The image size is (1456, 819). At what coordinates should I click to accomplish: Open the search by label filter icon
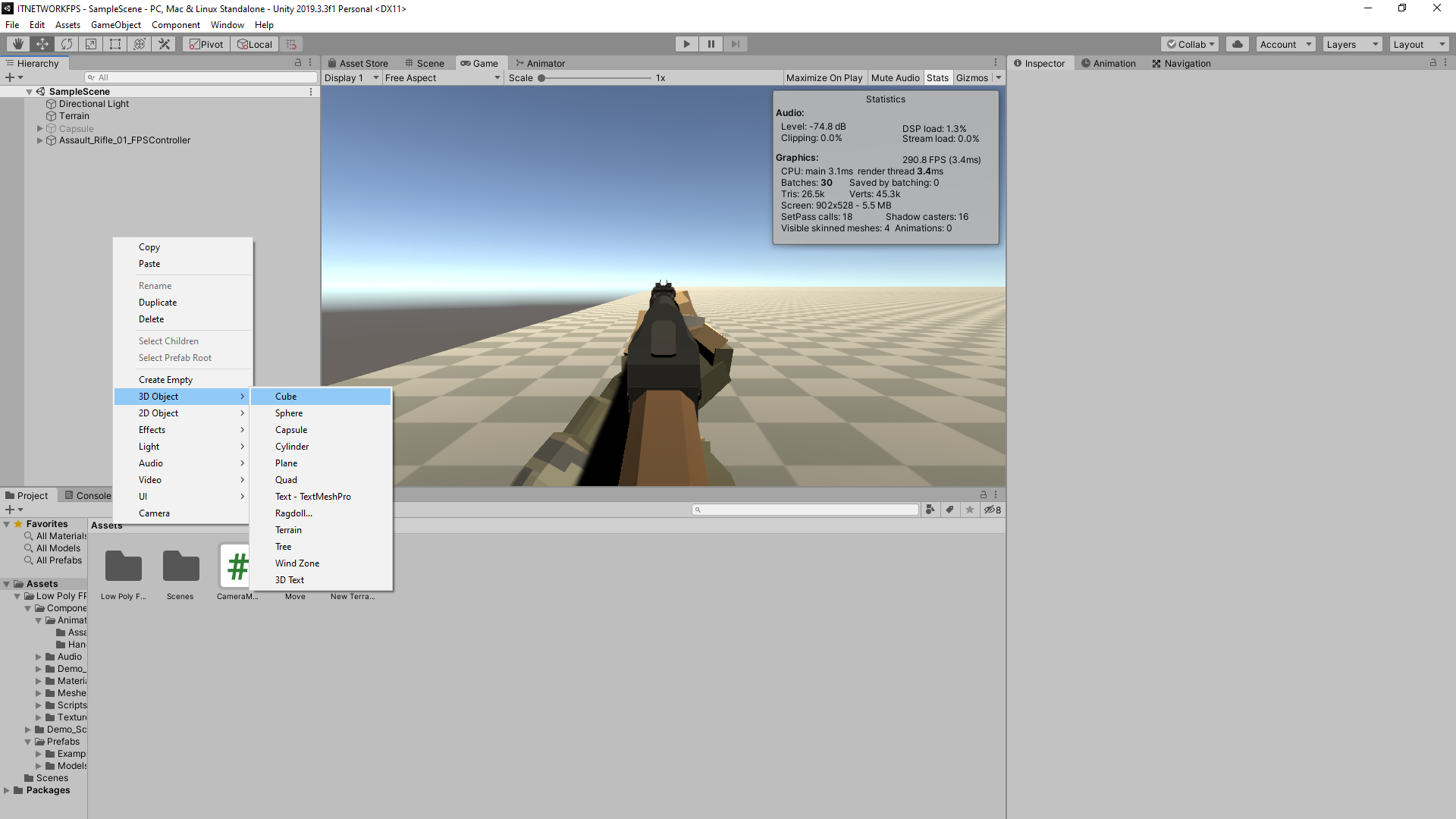[x=950, y=509]
